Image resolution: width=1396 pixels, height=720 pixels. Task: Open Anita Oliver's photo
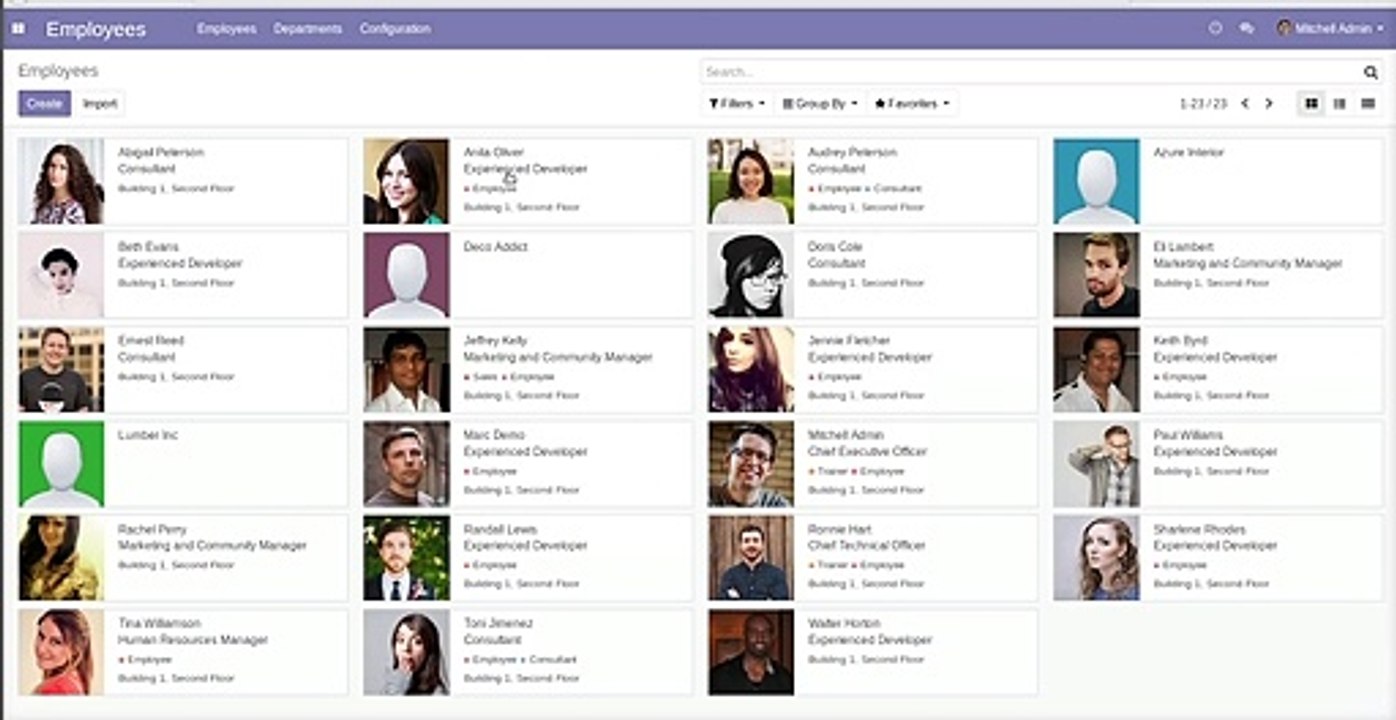click(x=406, y=181)
